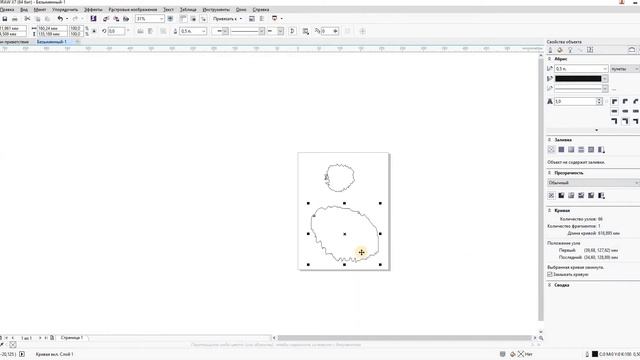Viewport: 640px width, 360px height.
Task: Open the Corel Connect search content icon
Action: (93, 19)
